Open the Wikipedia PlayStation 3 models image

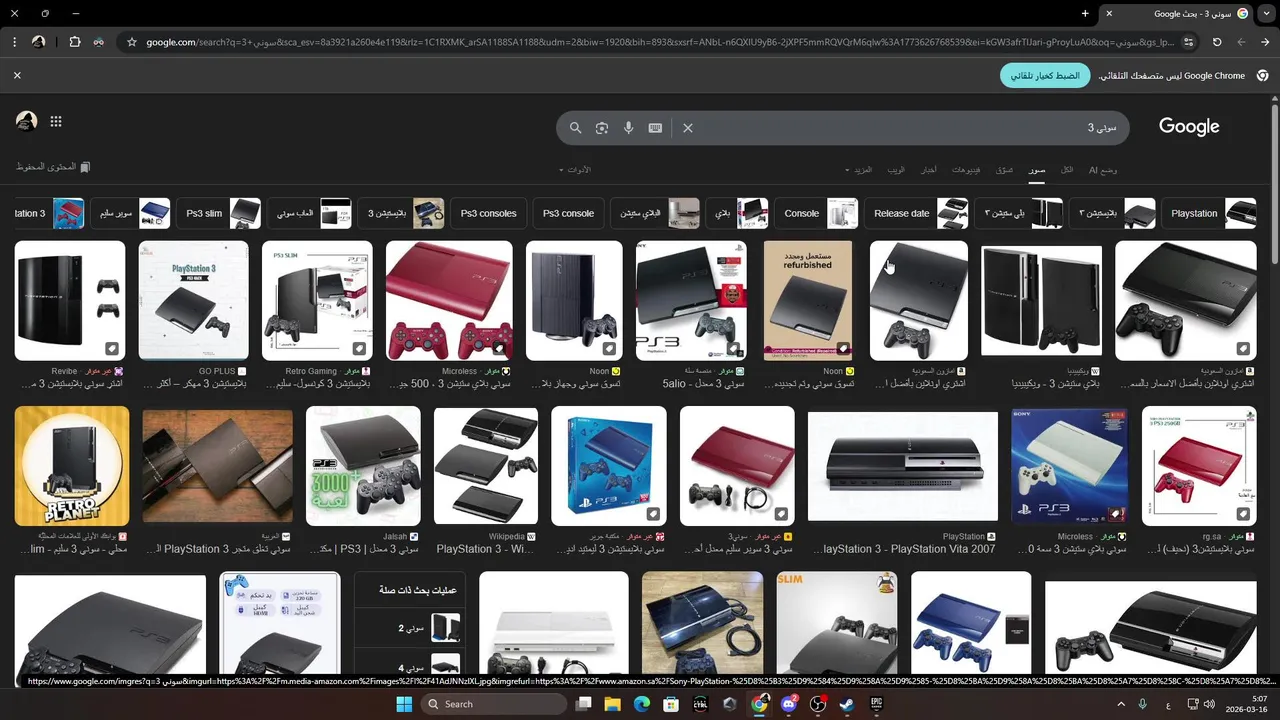[486, 466]
